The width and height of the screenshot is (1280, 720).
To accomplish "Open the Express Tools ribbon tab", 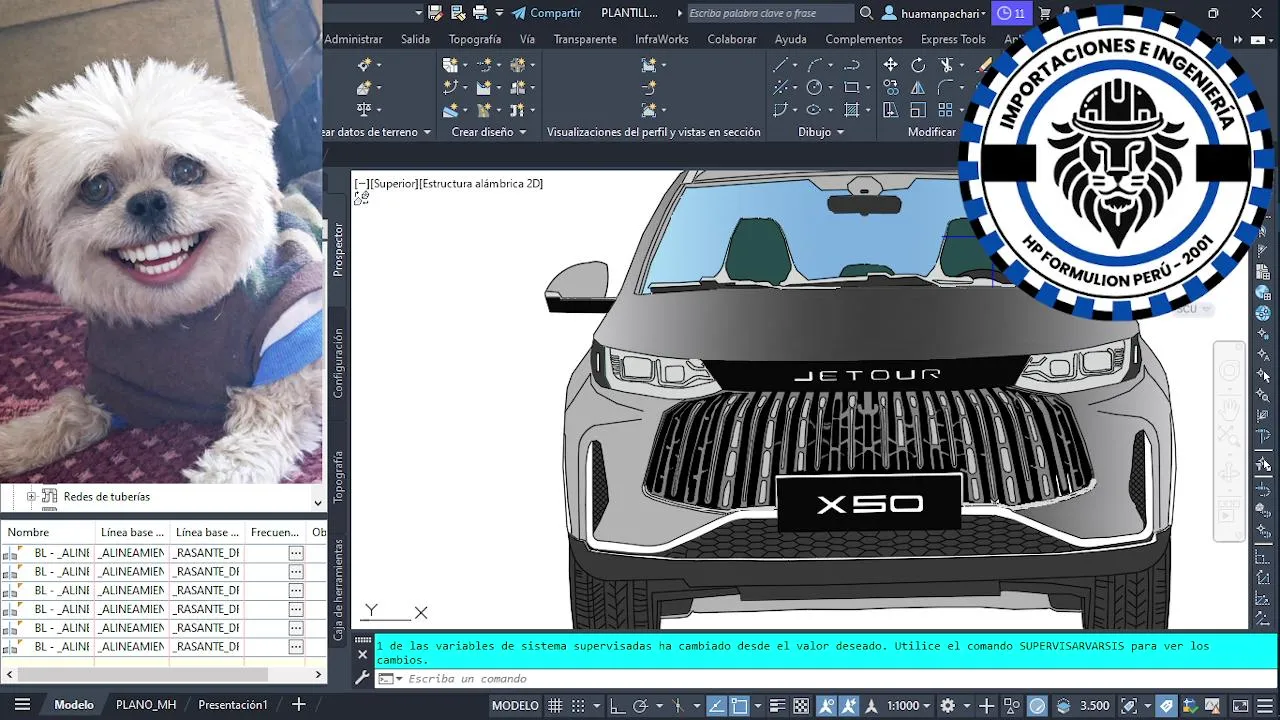I will 953,39.
